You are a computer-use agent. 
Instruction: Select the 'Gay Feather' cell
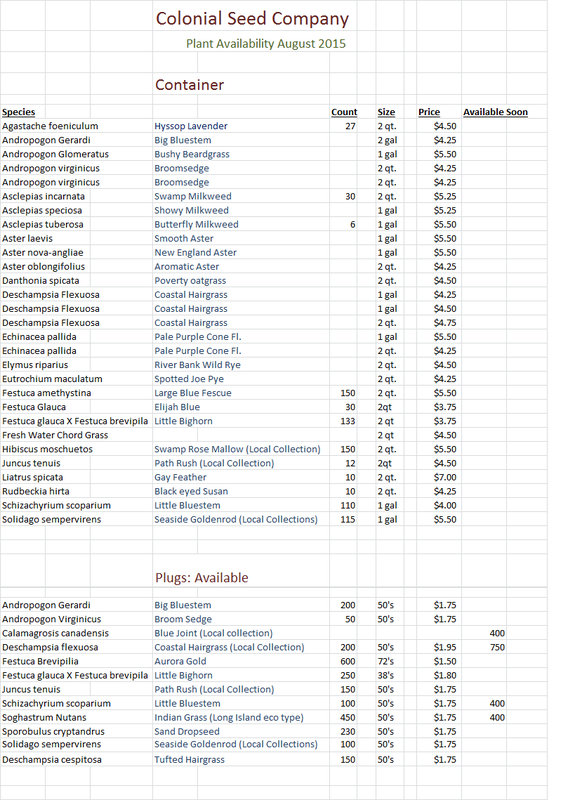pos(180,477)
